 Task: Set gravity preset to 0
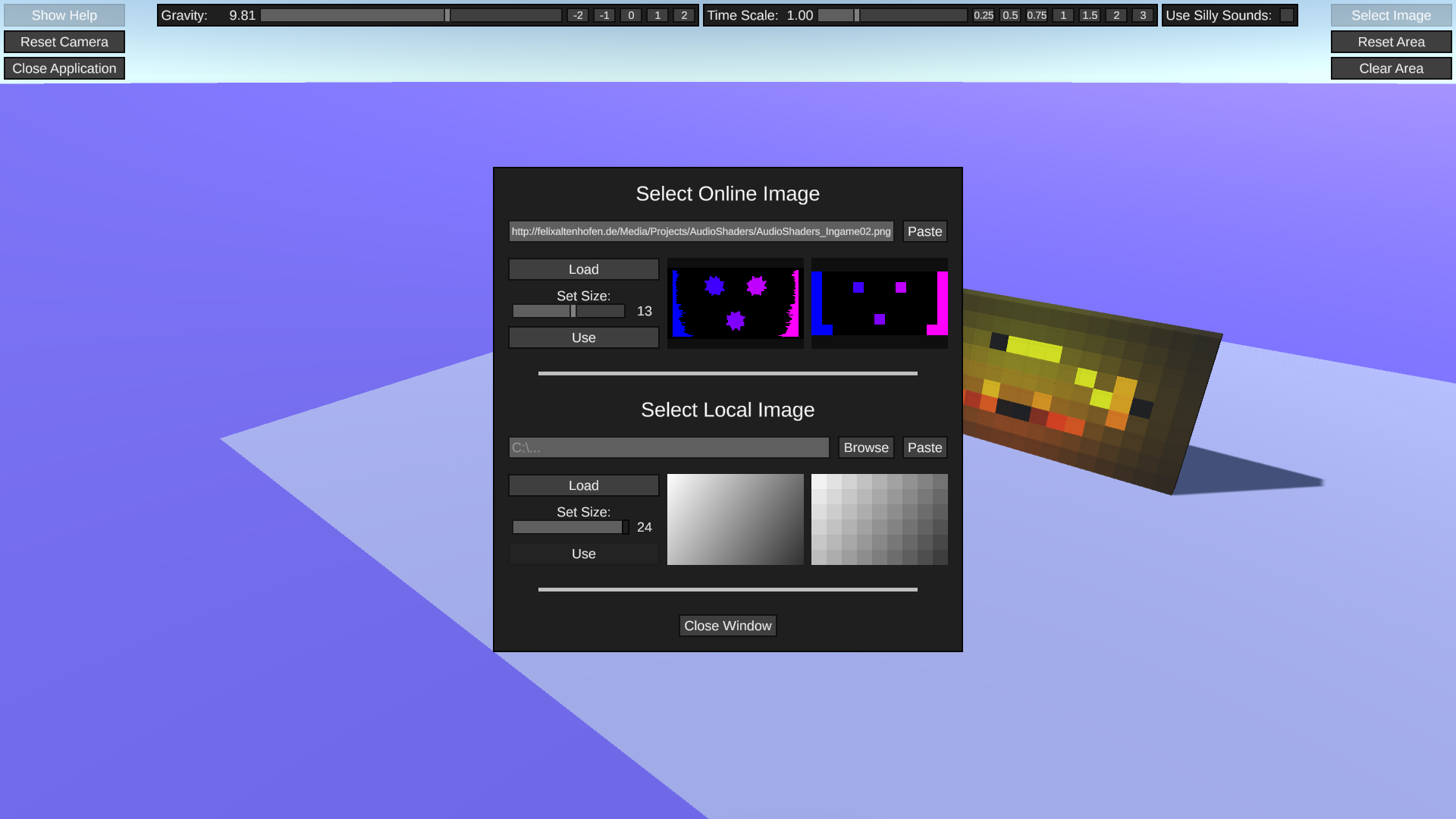(631, 15)
